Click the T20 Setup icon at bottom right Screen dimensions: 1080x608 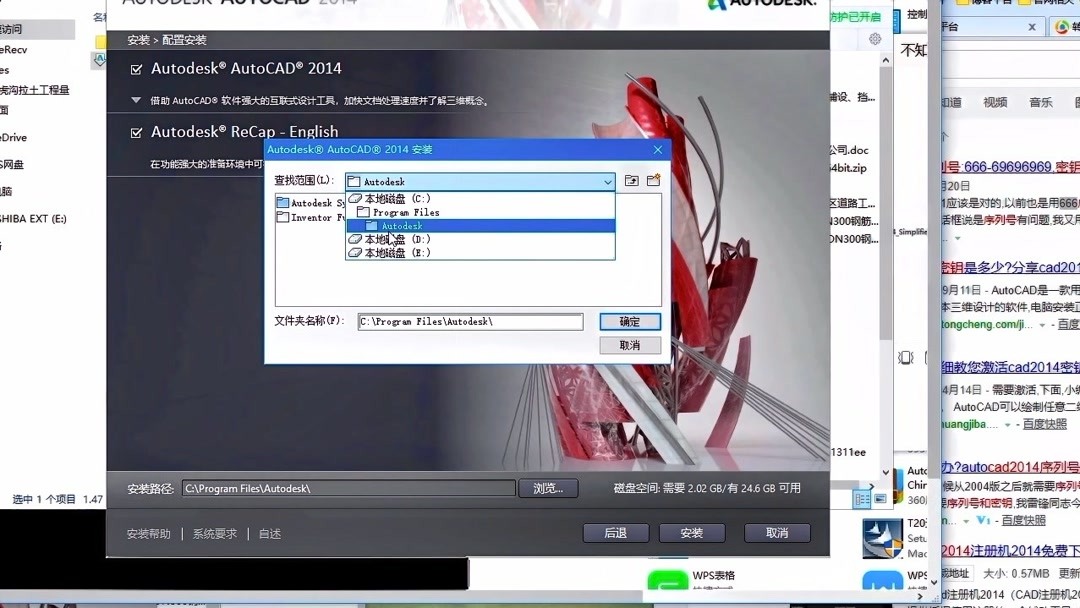pos(884,537)
